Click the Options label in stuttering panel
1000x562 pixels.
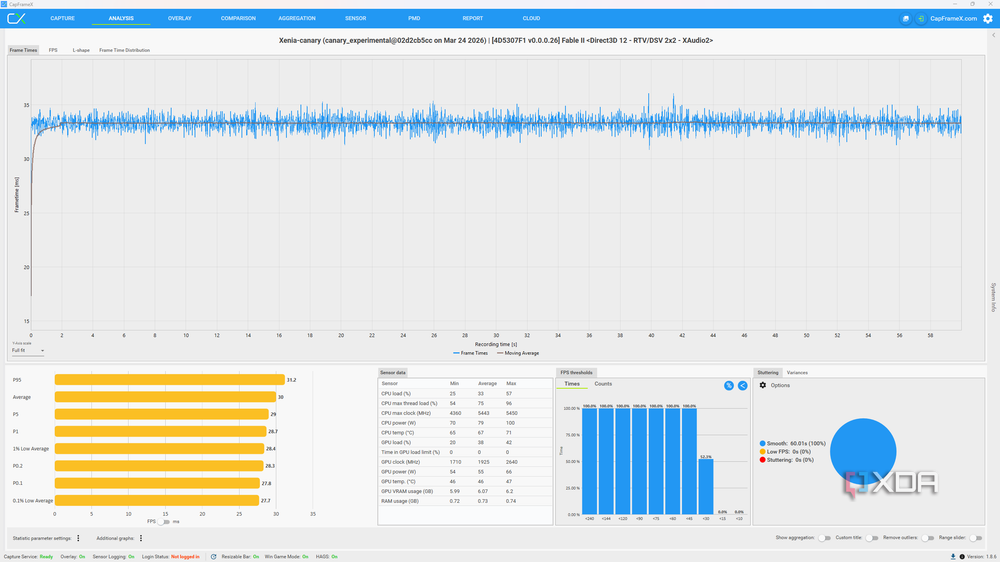780,385
